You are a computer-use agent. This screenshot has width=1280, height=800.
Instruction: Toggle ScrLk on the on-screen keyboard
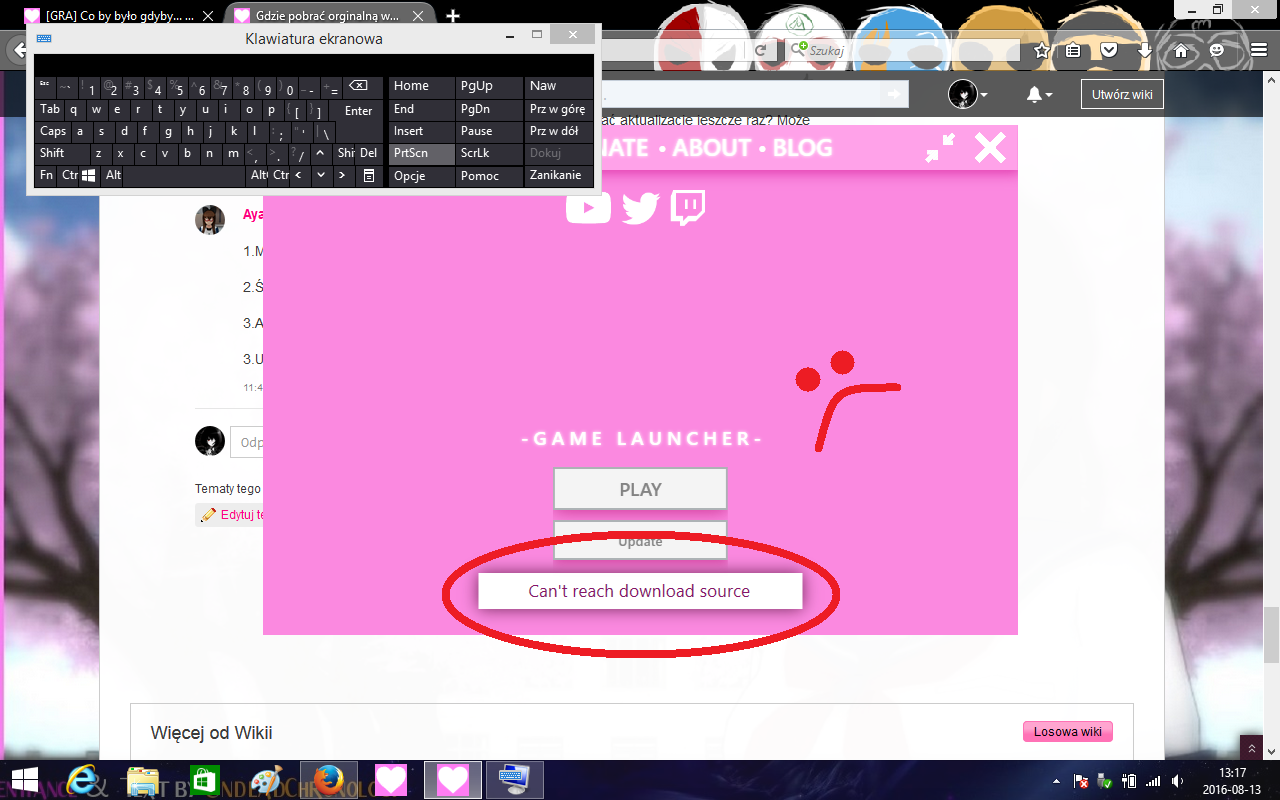click(x=489, y=153)
